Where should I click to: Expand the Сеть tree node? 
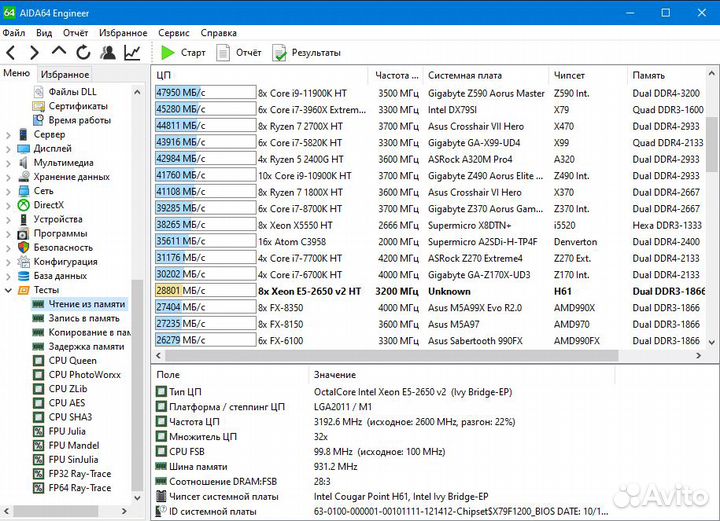pyautogui.click(x=8, y=191)
